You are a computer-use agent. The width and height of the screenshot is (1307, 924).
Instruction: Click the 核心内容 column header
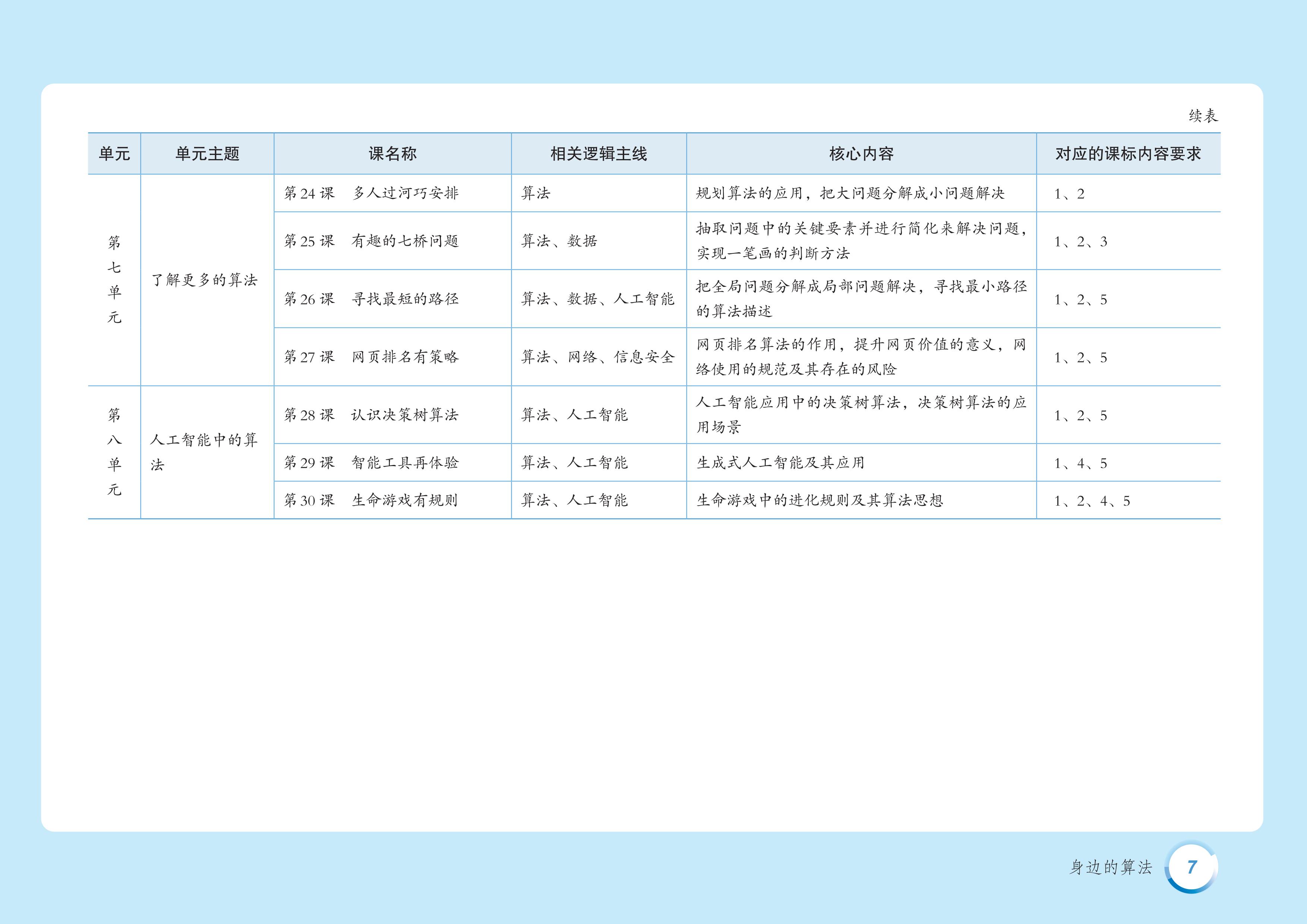861,154
